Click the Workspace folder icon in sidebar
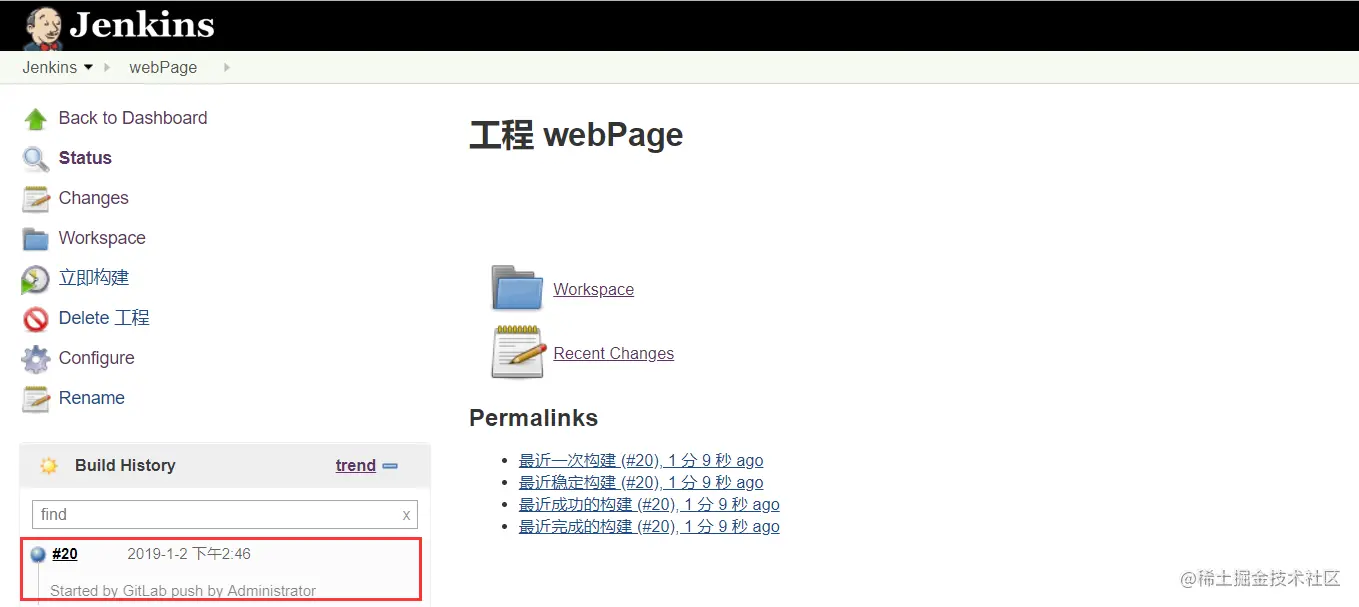The image size is (1359, 607). (x=36, y=239)
